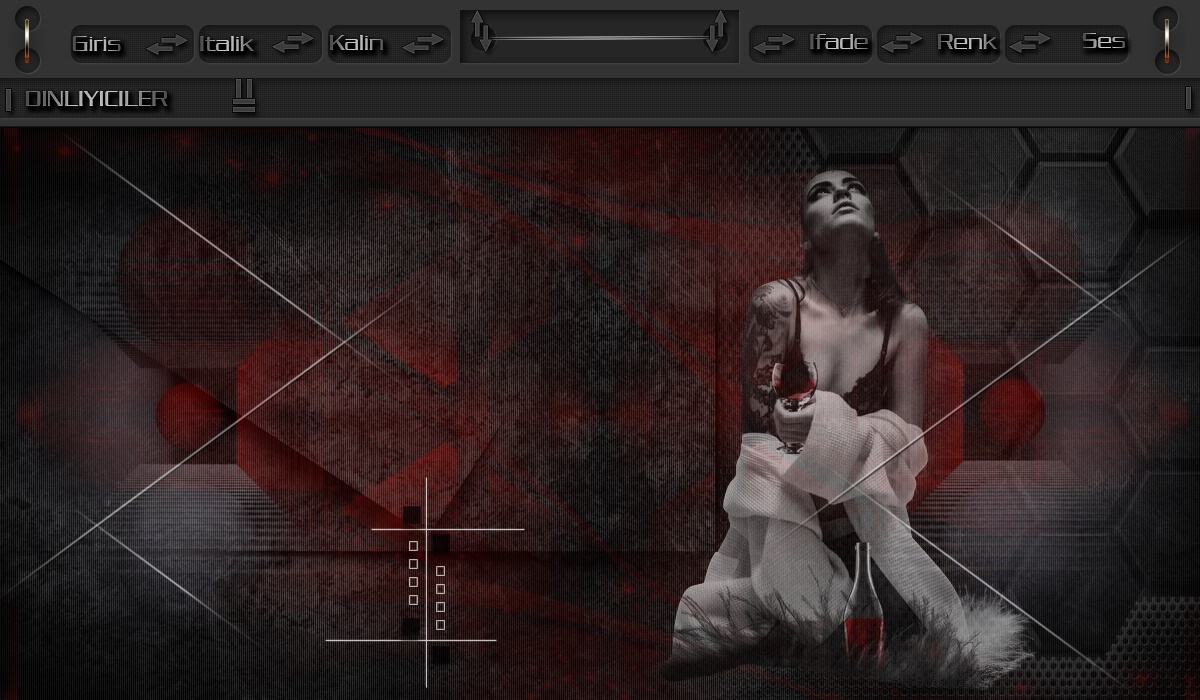Image resolution: width=1200 pixels, height=700 pixels.
Task: Toggle Italik text formatting
Action: (227, 44)
